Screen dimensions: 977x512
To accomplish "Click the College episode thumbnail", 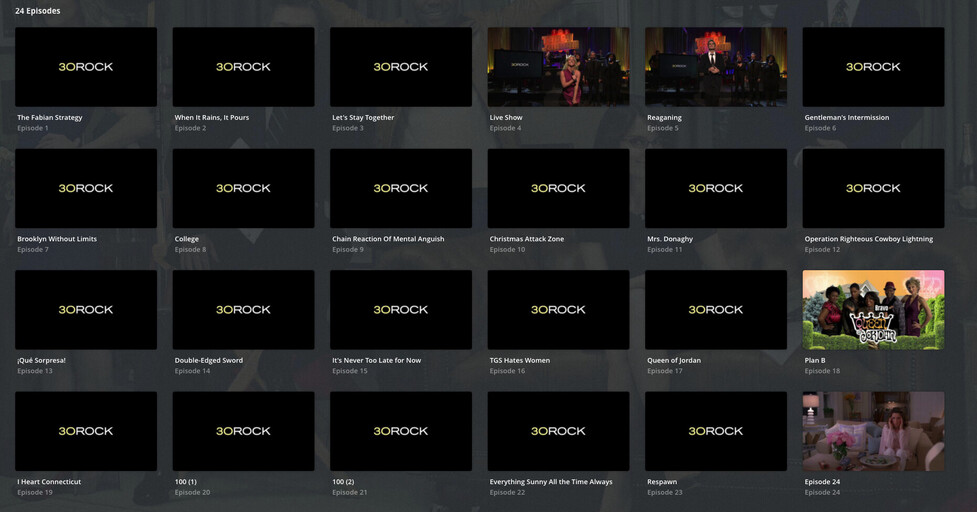I will click(244, 188).
